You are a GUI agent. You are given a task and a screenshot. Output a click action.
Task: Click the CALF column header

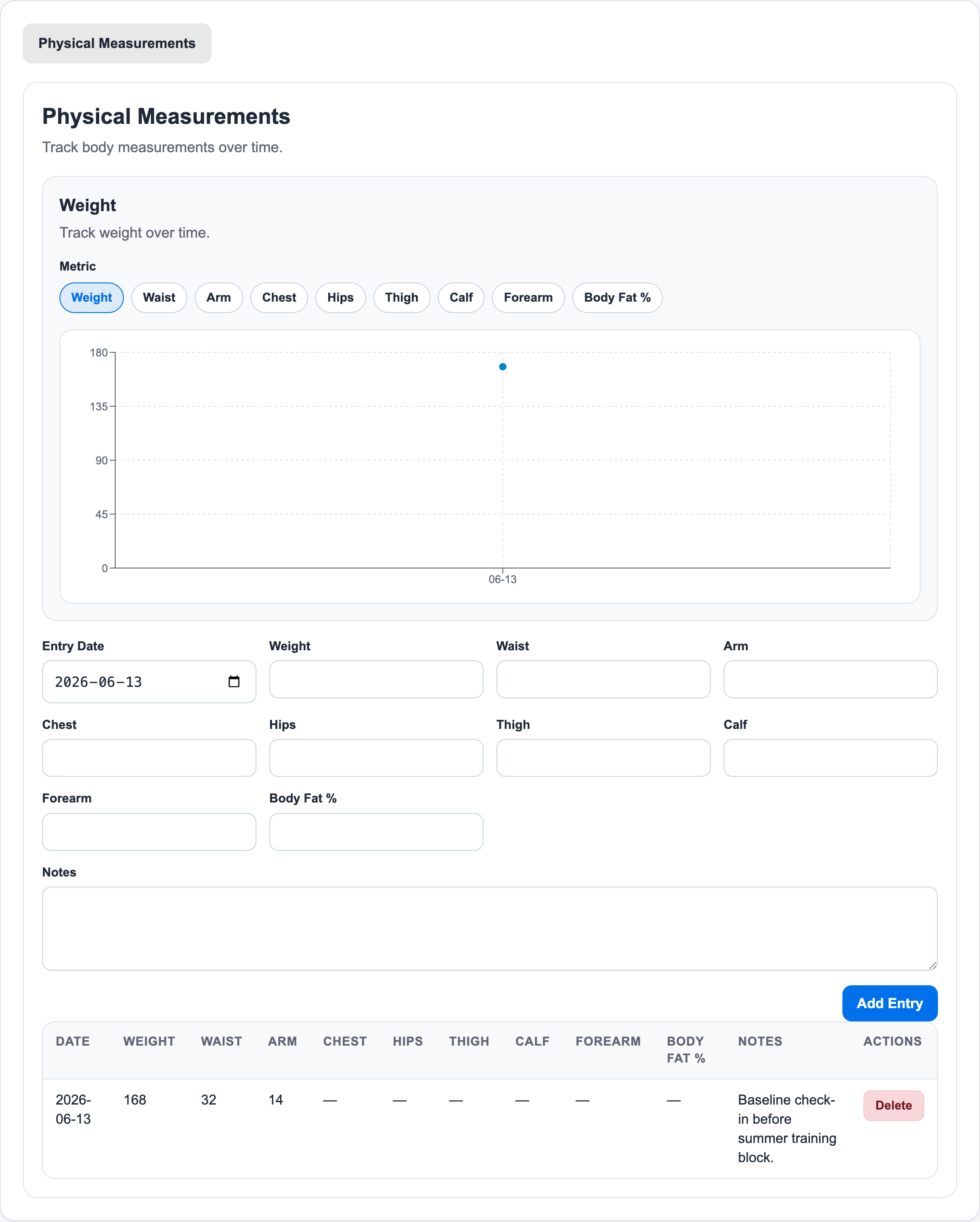(x=532, y=1041)
